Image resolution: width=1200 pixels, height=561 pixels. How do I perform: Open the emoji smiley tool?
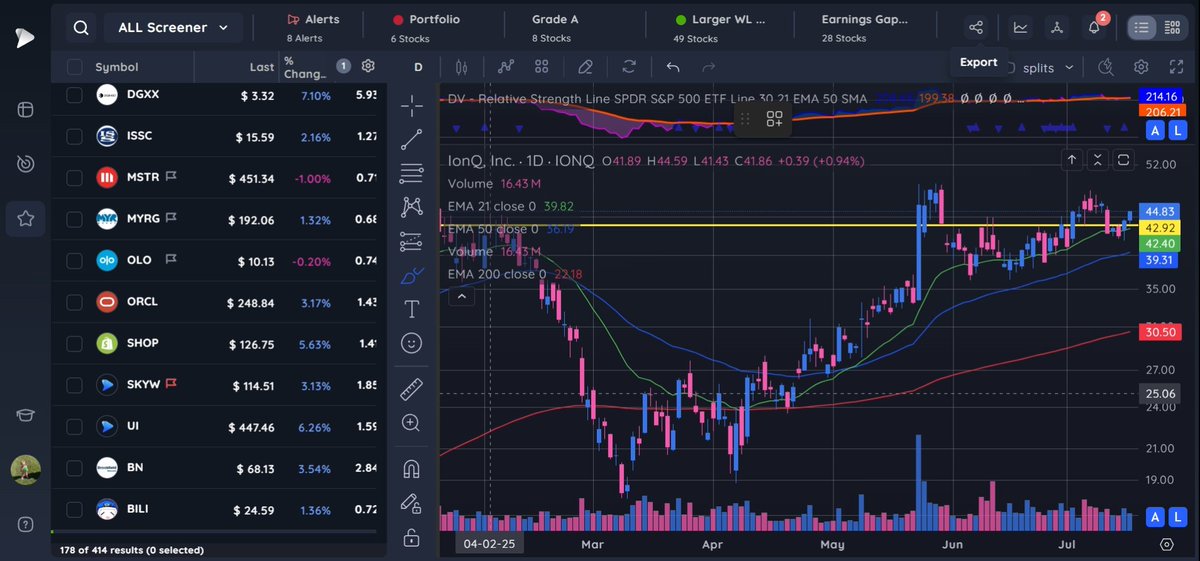click(411, 342)
